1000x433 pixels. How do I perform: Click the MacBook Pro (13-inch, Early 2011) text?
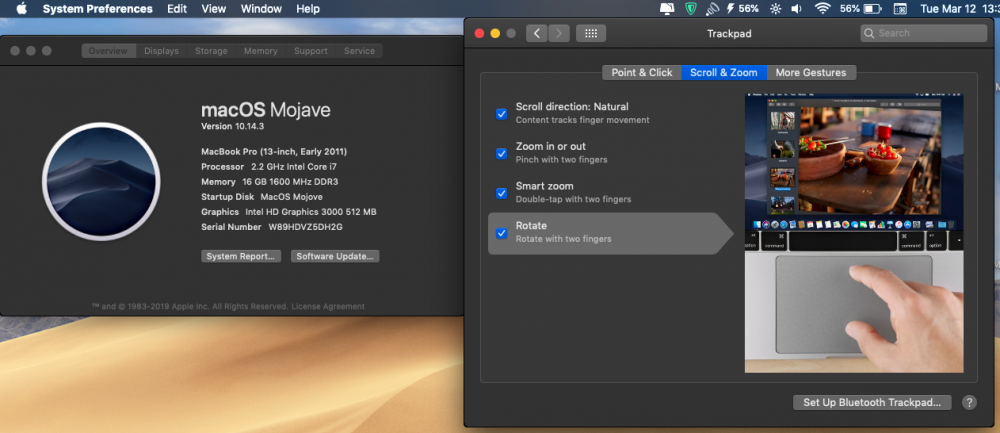click(x=274, y=152)
